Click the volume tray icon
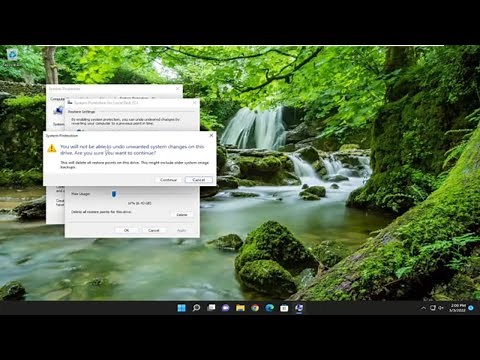Viewport: 480px width, 360px height. pos(441,308)
